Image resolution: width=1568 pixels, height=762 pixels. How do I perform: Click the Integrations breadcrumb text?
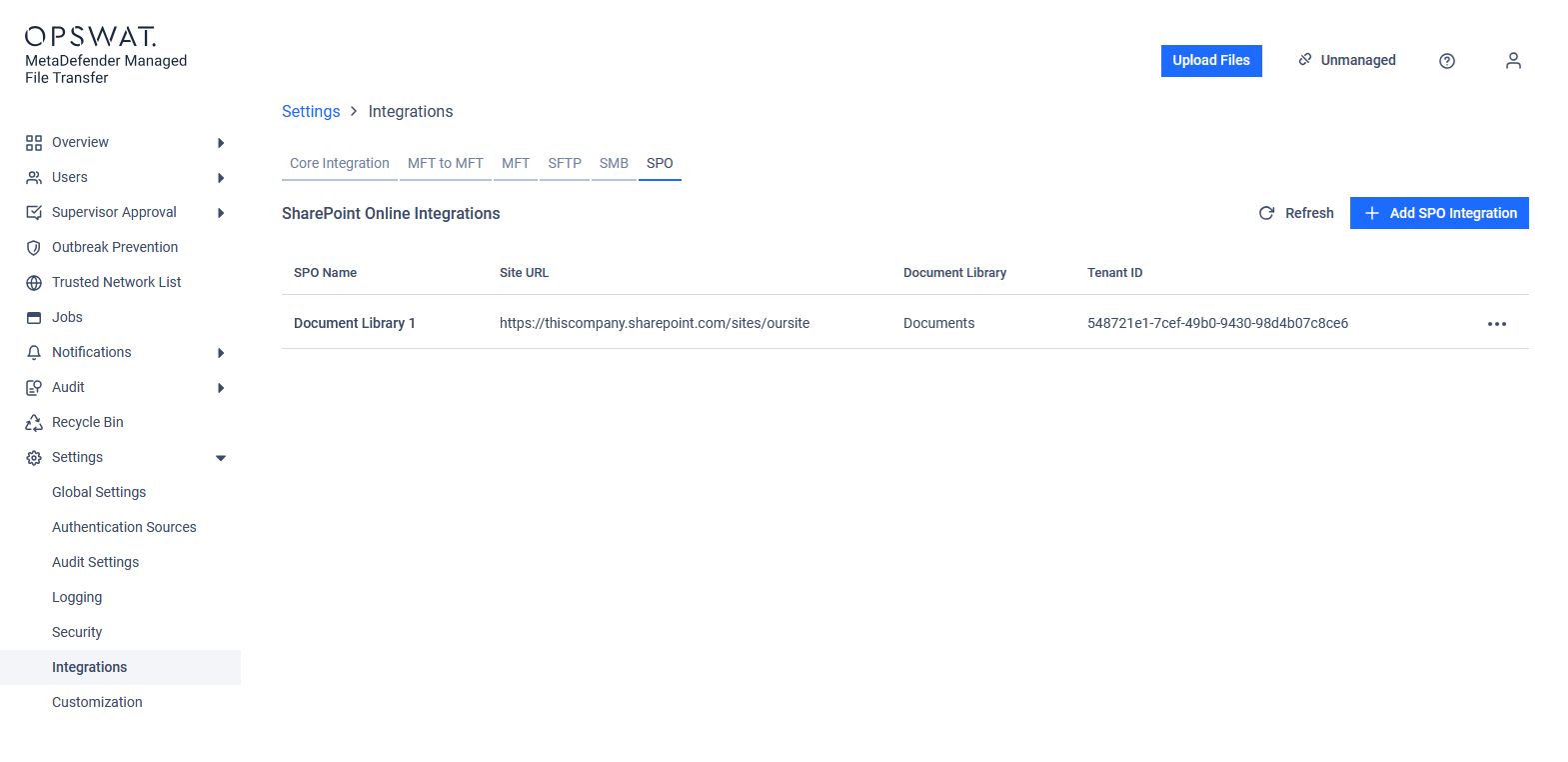point(411,112)
